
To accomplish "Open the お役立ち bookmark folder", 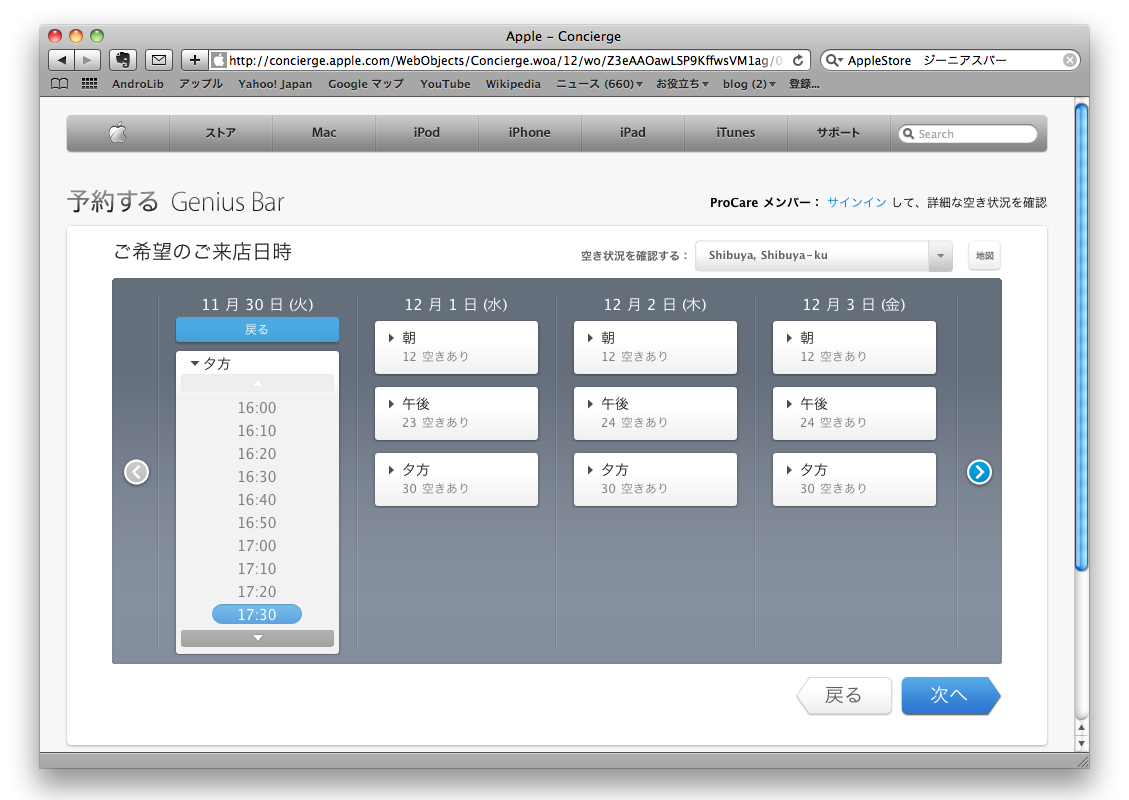I will click(682, 84).
